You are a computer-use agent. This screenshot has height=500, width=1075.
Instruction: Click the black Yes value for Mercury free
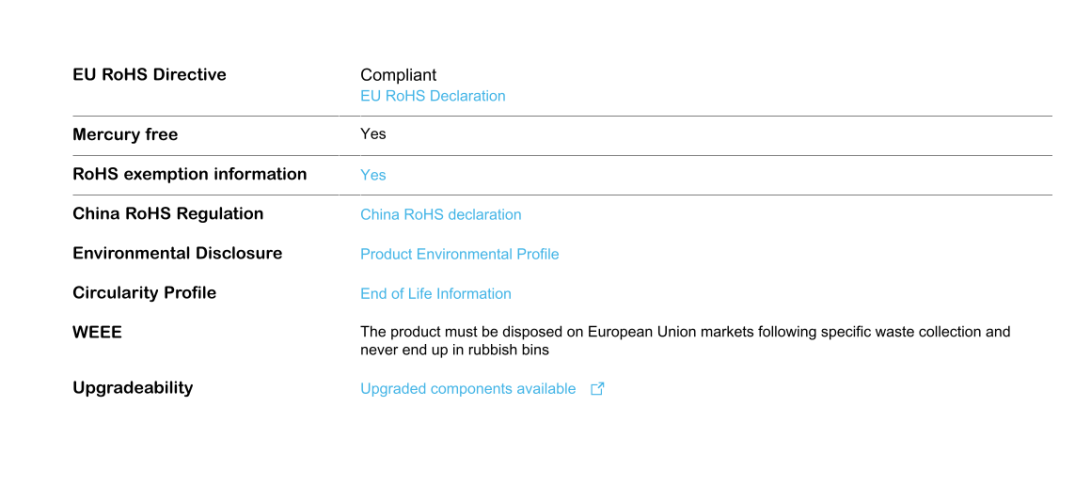pos(373,134)
